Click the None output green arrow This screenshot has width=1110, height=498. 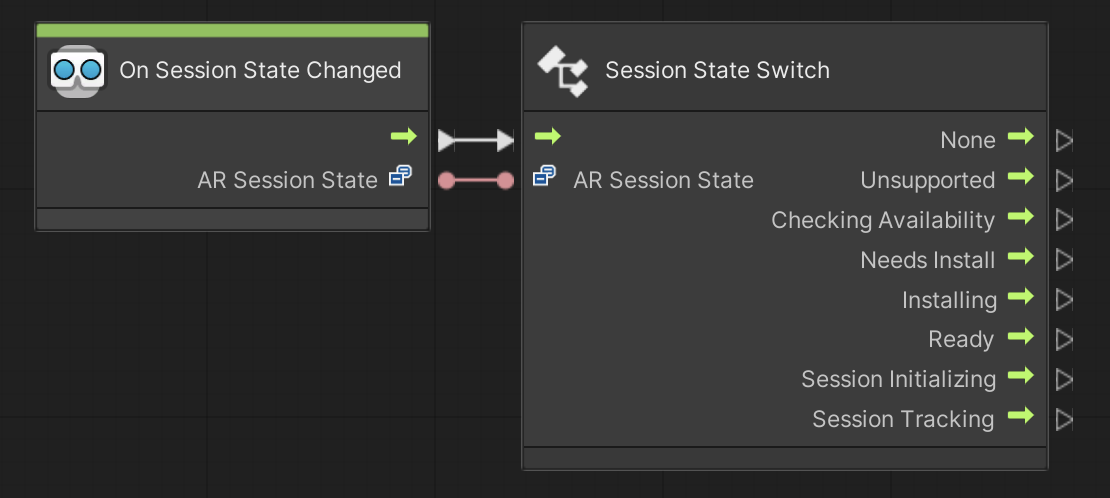[1020, 137]
